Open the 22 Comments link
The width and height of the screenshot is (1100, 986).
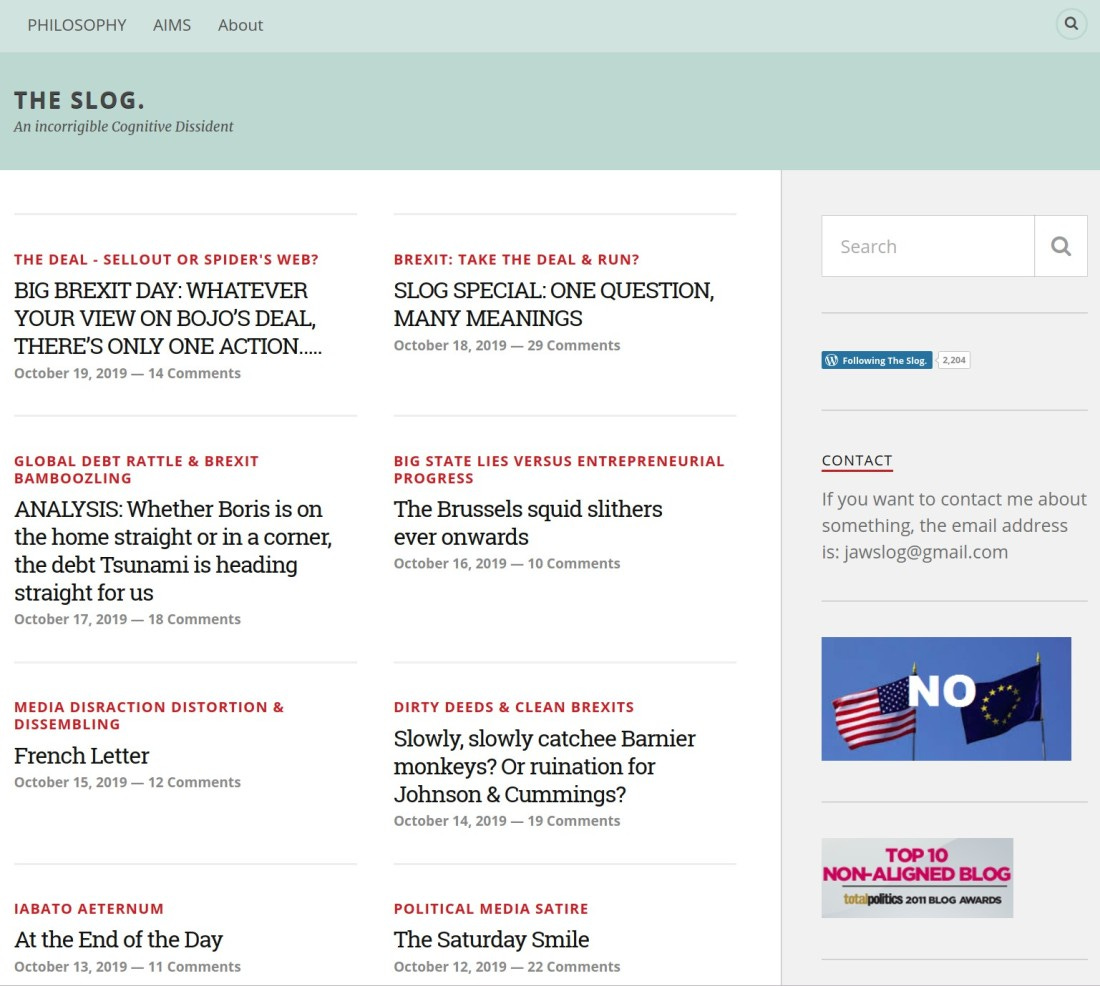click(574, 966)
